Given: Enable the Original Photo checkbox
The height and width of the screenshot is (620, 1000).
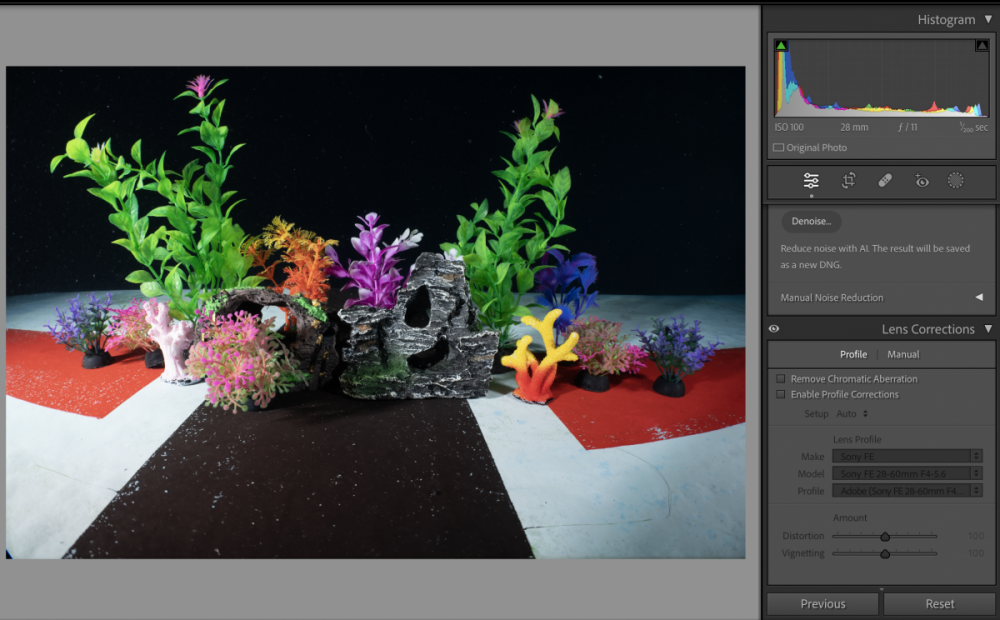Looking at the screenshot, I should tap(779, 147).
